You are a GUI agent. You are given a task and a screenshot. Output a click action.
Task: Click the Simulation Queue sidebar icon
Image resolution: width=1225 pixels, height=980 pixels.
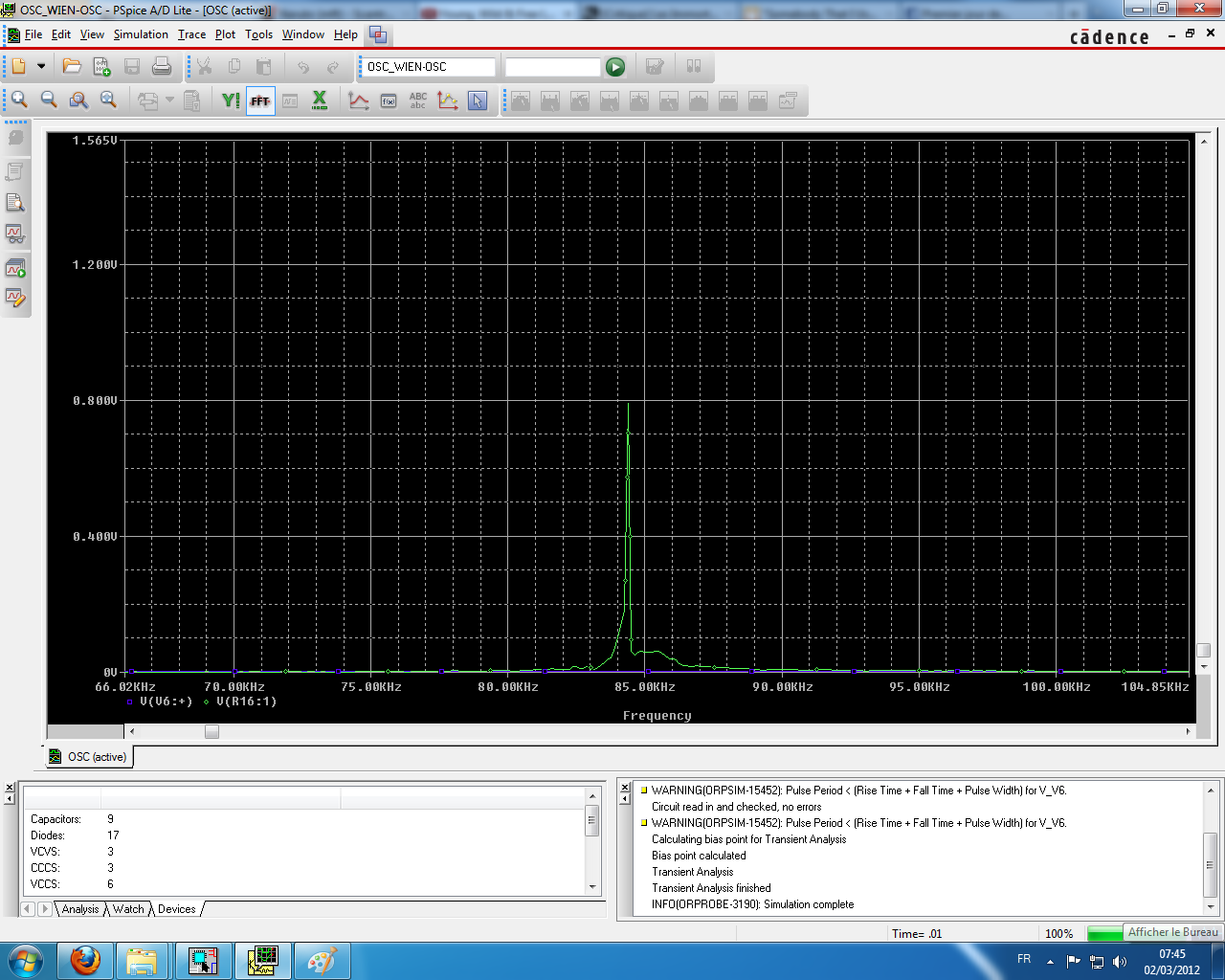(x=15, y=269)
